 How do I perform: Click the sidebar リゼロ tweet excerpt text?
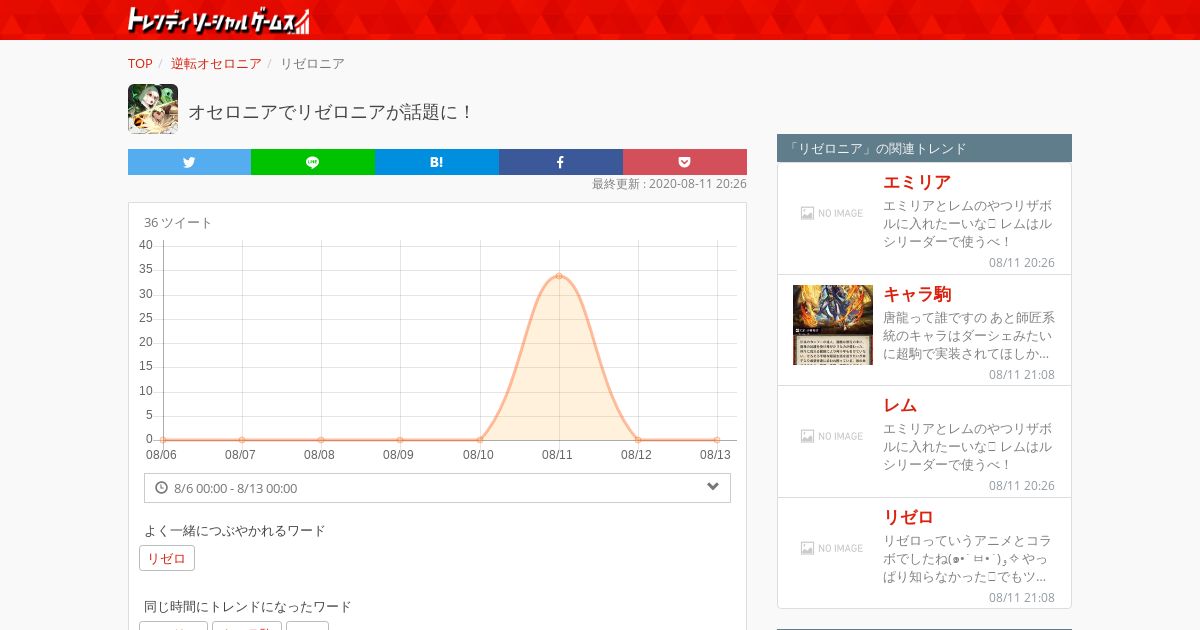(x=969, y=558)
